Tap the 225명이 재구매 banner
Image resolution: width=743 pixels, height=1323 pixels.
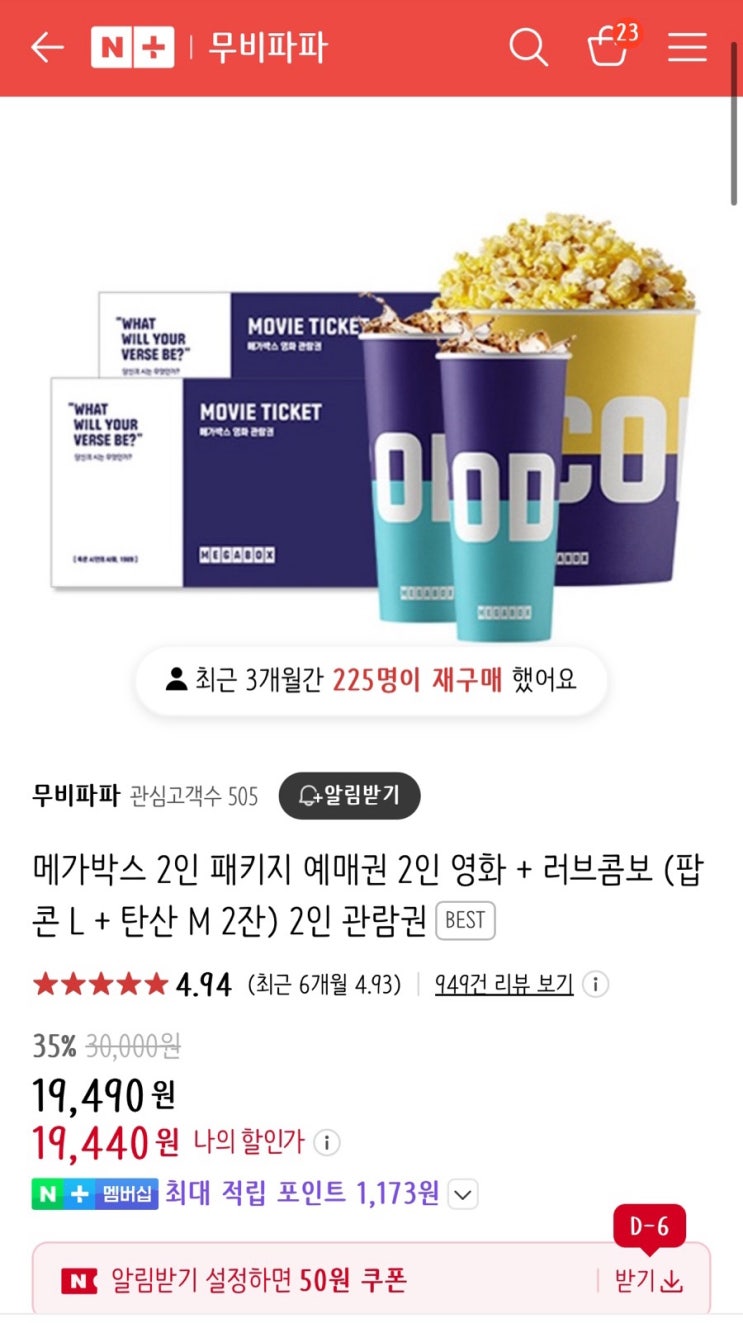pyautogui.click(x=371, y=680)
